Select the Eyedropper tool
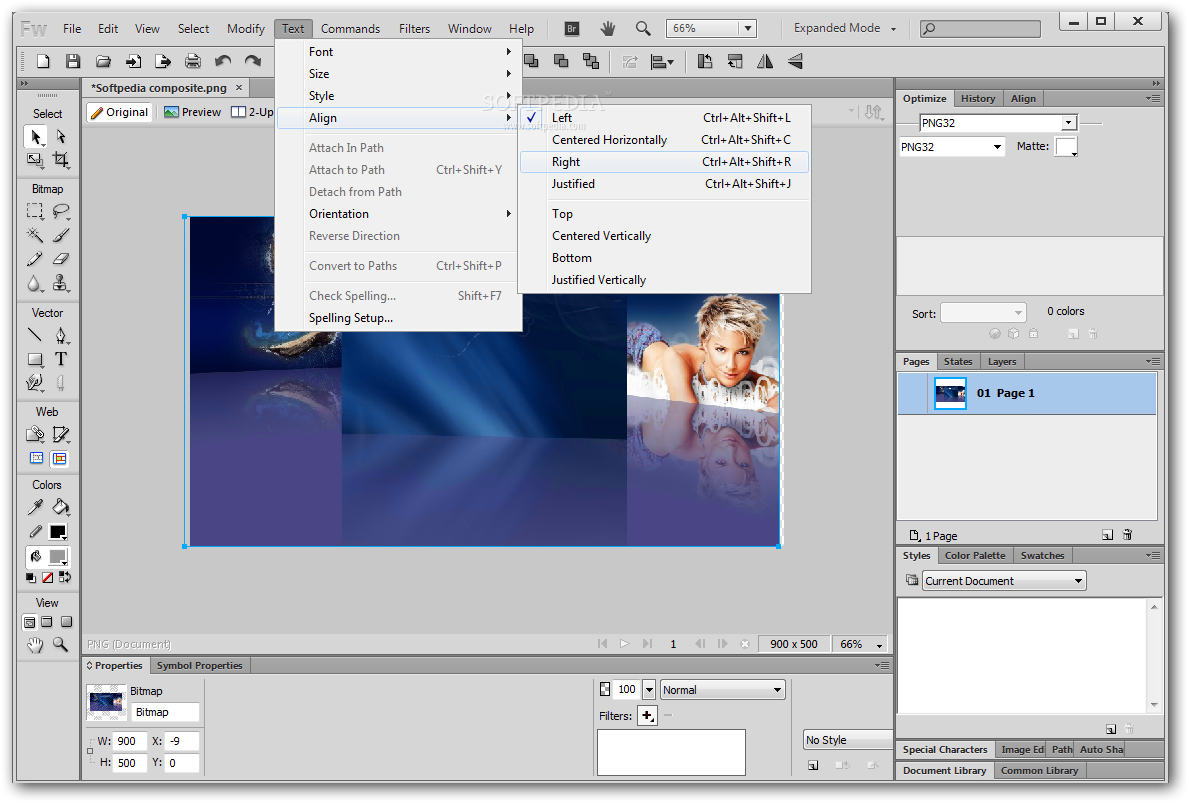The width and height of the screenshot is (1189, 803). 35,507
